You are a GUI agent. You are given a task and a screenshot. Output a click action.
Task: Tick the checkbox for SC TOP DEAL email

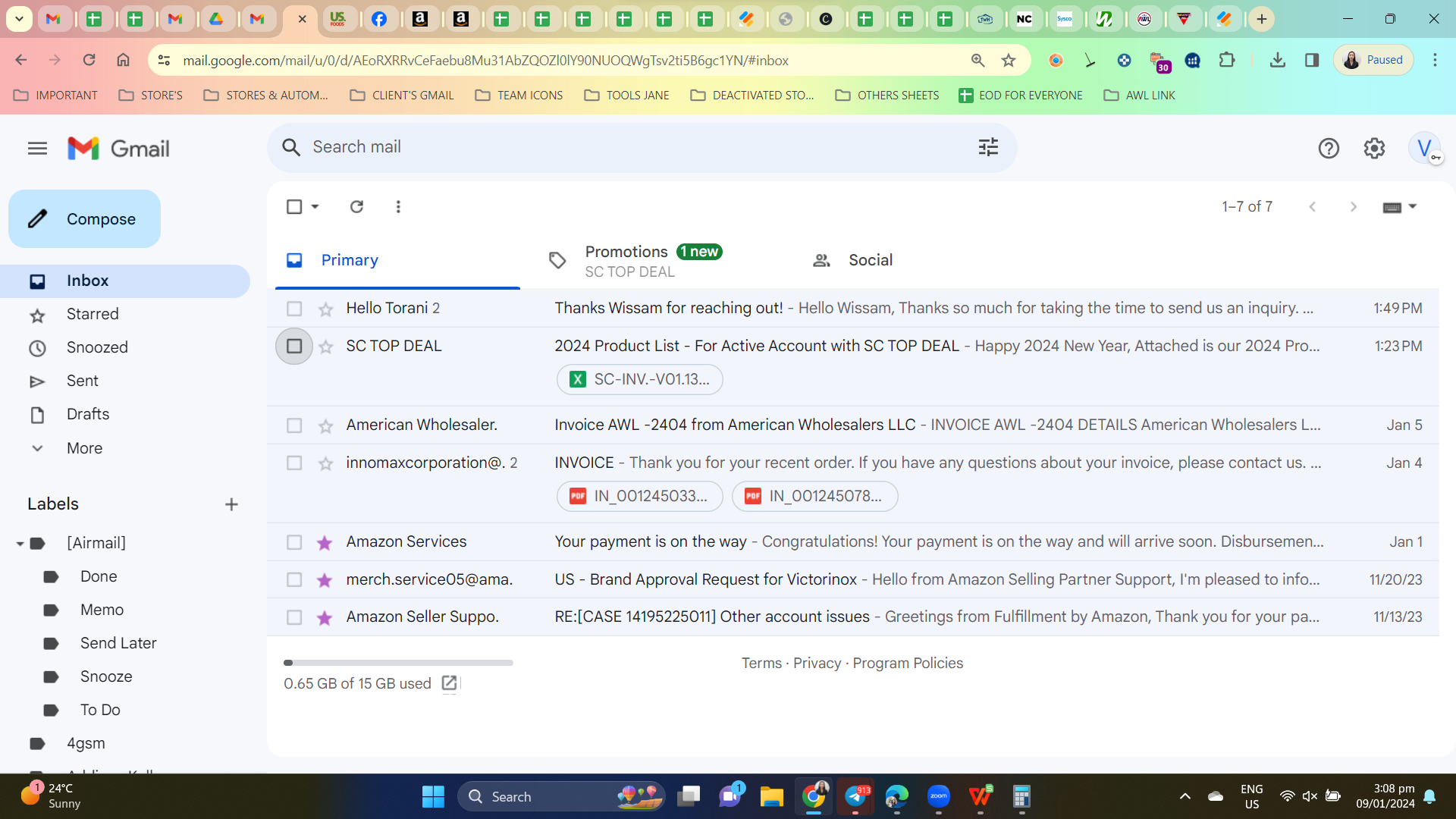tap(294, 347)
